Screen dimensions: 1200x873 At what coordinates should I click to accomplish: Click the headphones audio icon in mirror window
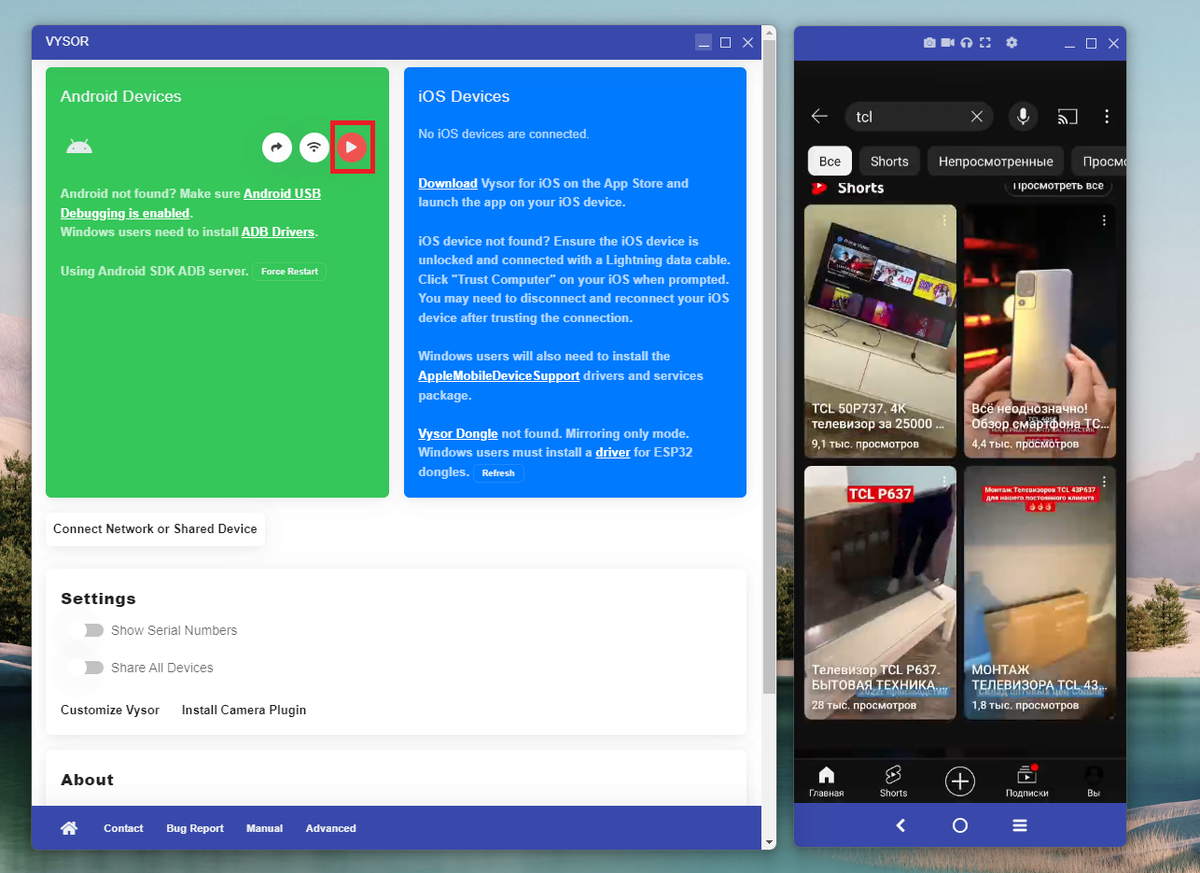[x=967, y=43]
